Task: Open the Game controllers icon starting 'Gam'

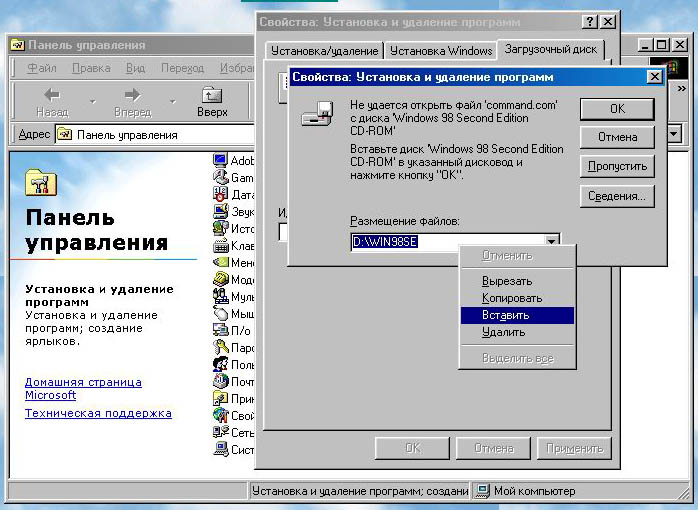Action: click(x=220, y=177)
